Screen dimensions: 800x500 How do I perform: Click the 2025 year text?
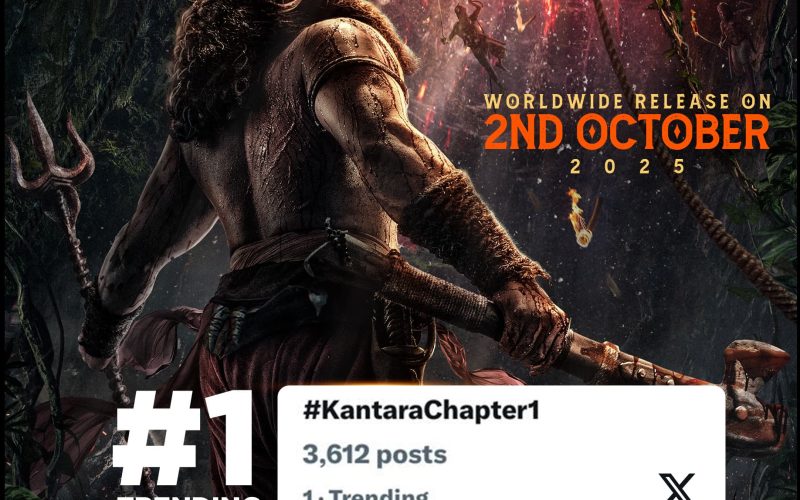(628, 167)
